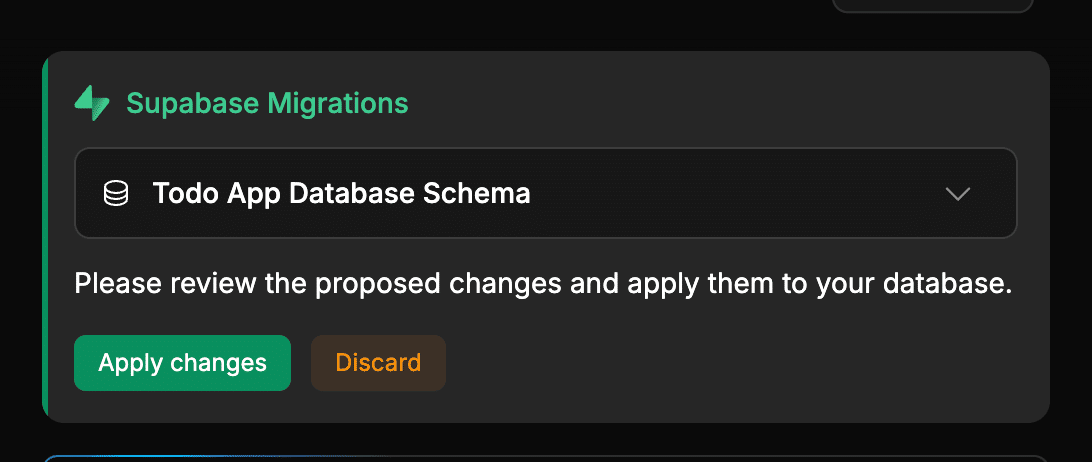Click the phrase 'apply them to your database'
Screen dimensions: 1092x462
click(820, 285)
